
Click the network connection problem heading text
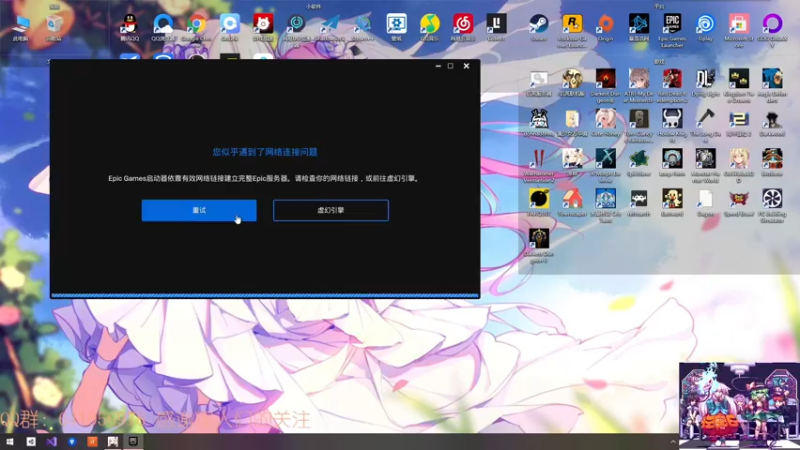[265, 152]
